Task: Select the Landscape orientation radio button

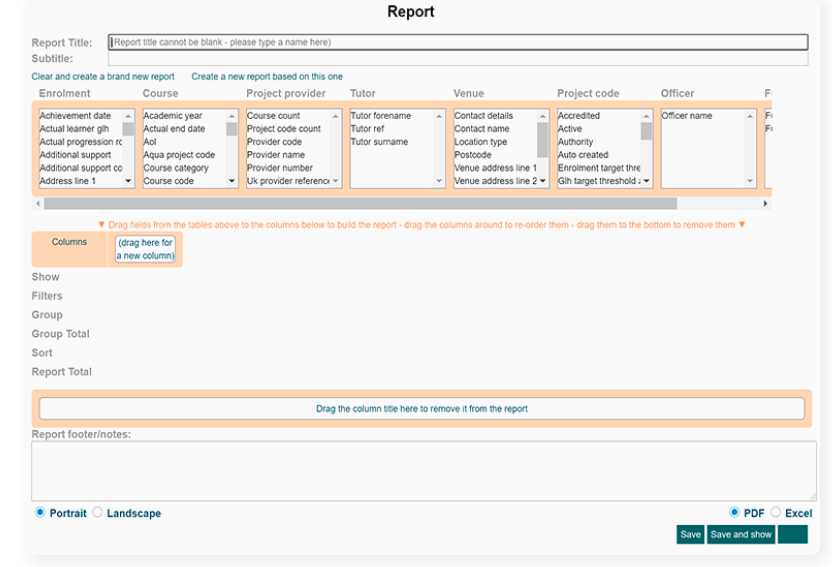Action: coord(98,513)
